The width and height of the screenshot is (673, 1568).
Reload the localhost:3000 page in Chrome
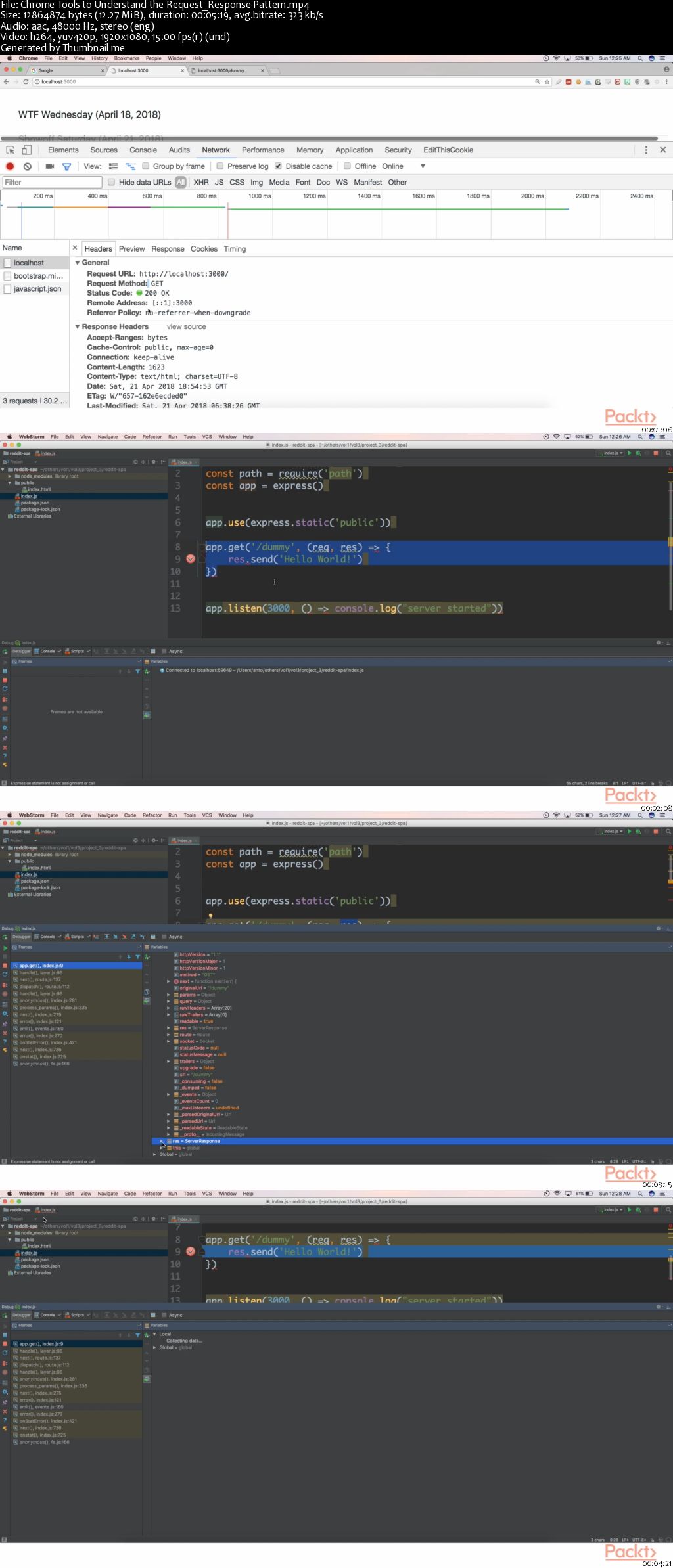tap(26, 82)
